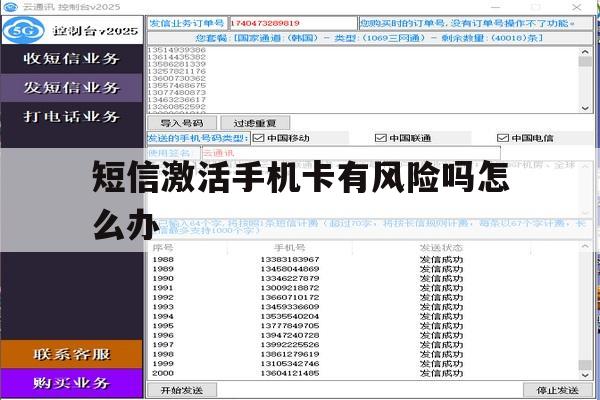Click the 序号 column header
The width and height of the screenshot is (600, 400).
[x=163, y=248]
